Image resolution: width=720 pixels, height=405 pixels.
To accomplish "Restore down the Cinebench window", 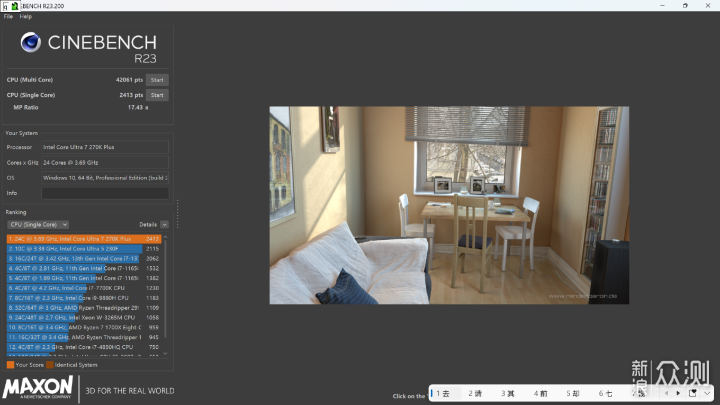I will tap(685, 6).
